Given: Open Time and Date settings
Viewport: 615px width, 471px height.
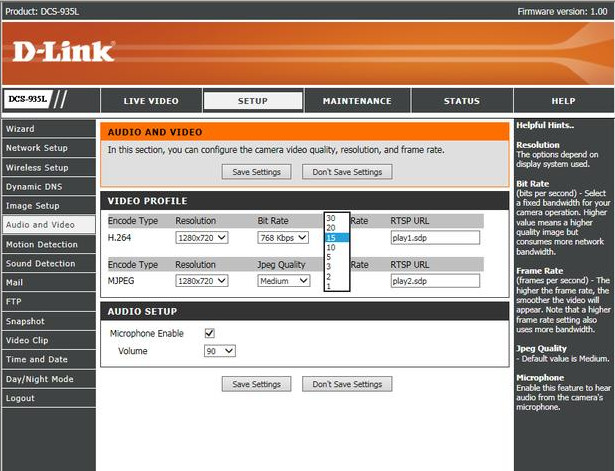Looking at the screenshot, I should (49, 359).
